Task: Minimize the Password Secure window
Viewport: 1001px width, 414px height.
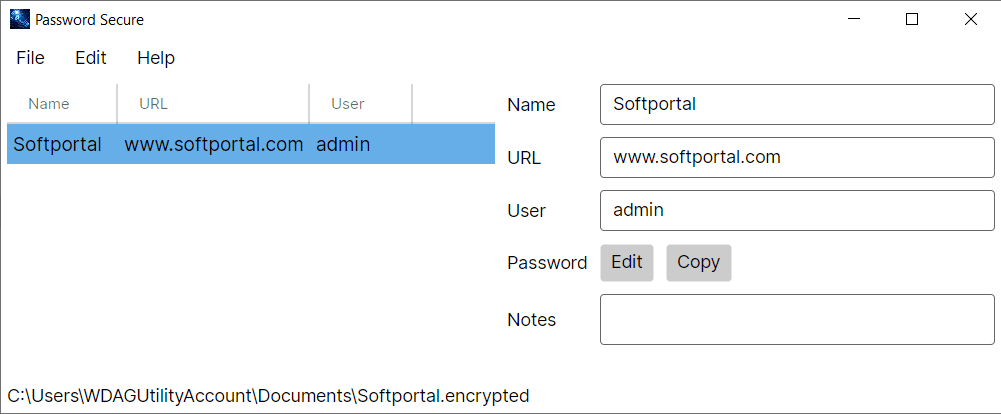Action: pyautogui.click(x=853, y=19)
